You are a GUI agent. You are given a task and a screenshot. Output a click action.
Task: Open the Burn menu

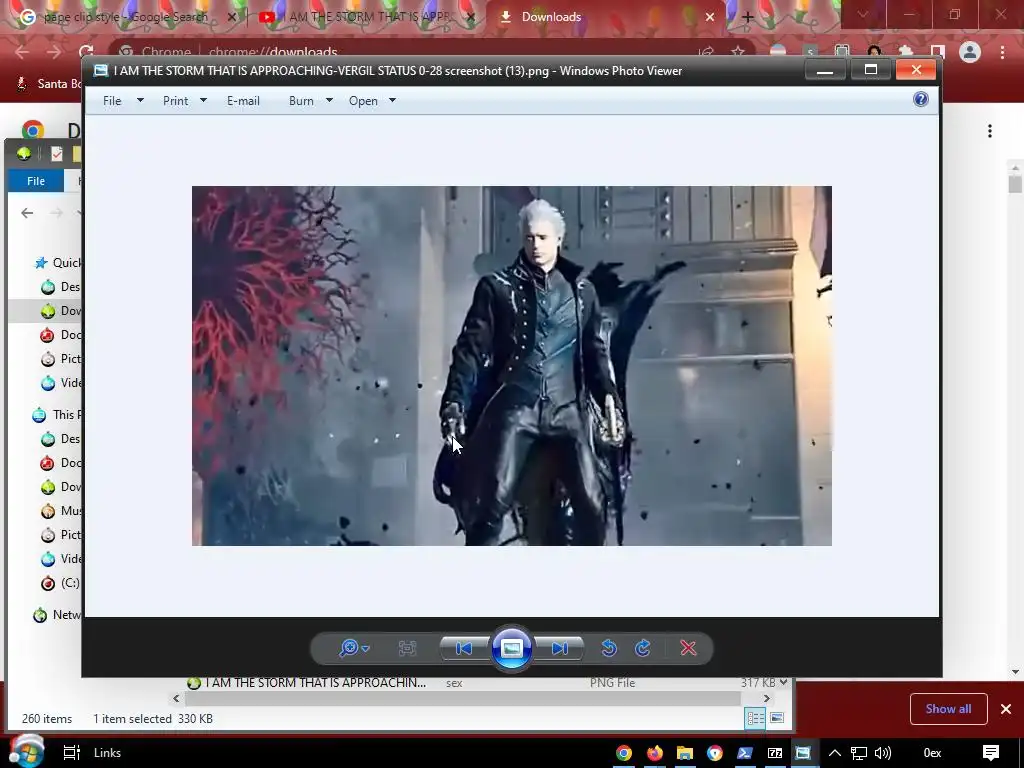[x=301, y=101]
